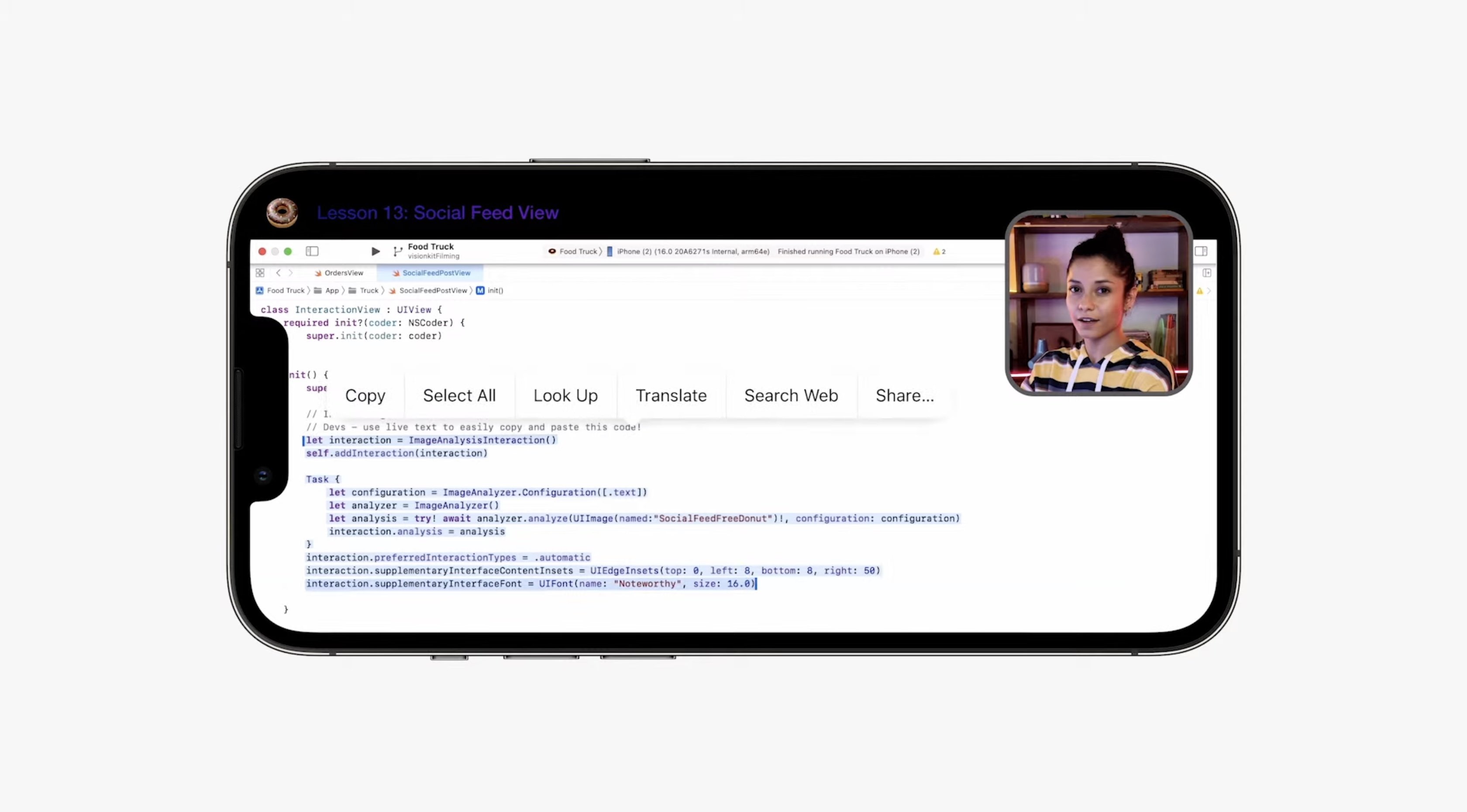The width and height of the screenshot is (1467, 812).
Task: Run the Food Truck scheme with the play button
Action: (375, 251)
